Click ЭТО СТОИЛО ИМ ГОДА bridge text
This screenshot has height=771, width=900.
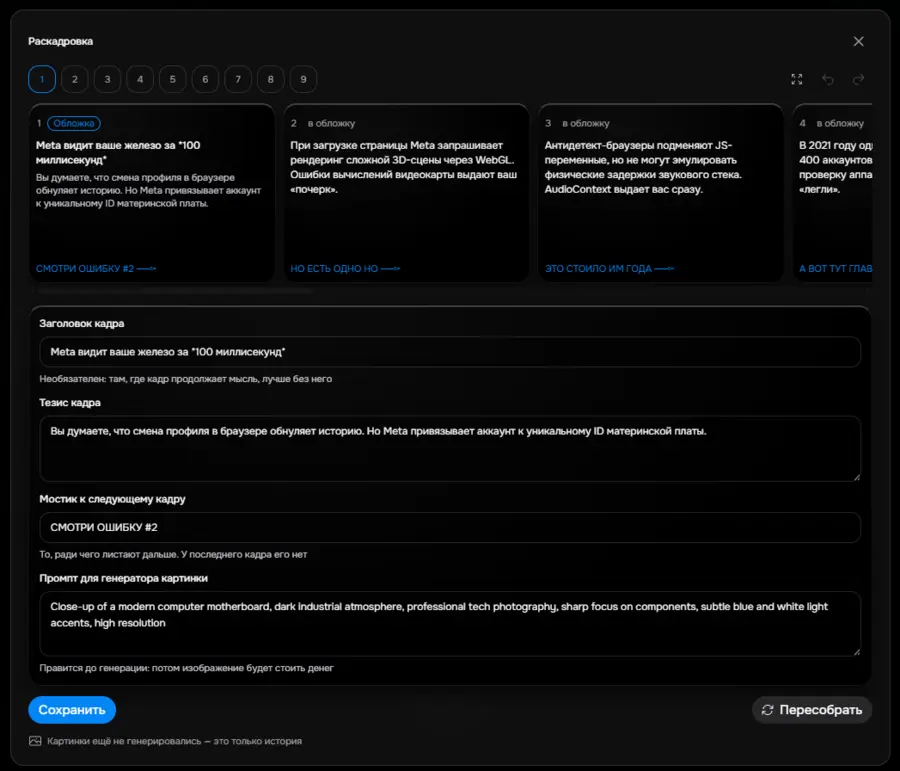click(x=609, y=269)
